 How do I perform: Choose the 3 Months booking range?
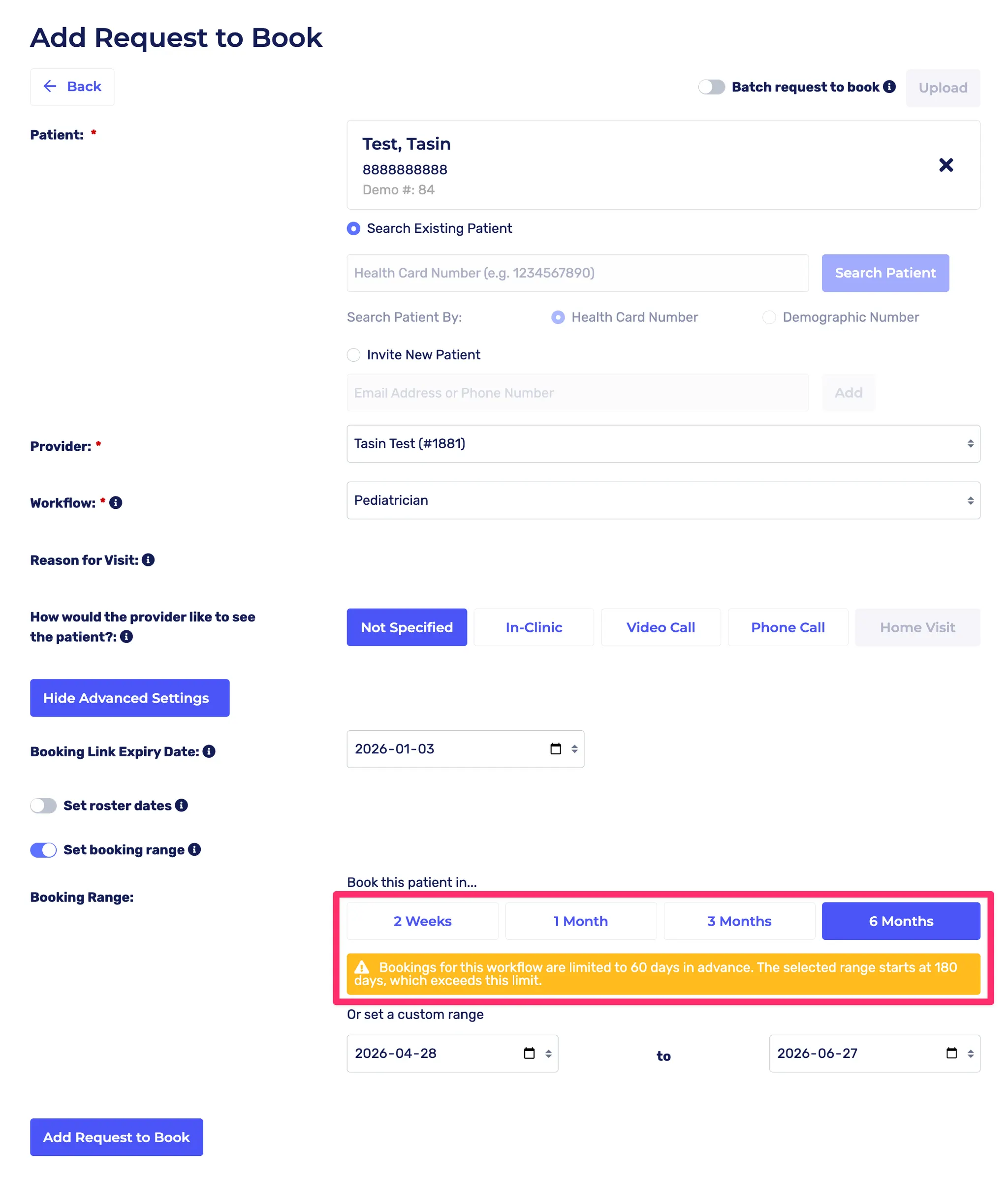point(739,921)
